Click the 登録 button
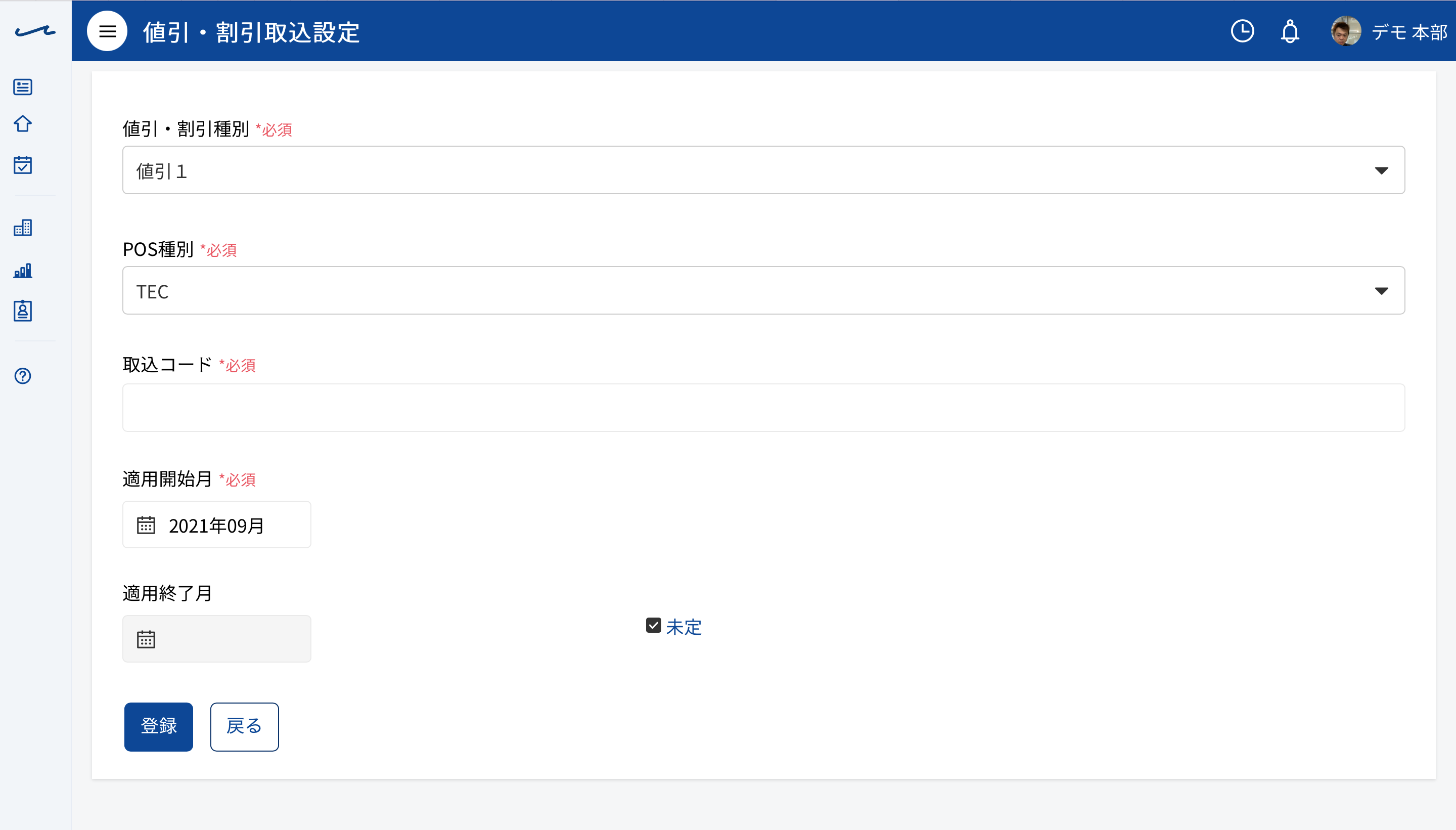This screenshot has width=1456, height=830. 158,726
